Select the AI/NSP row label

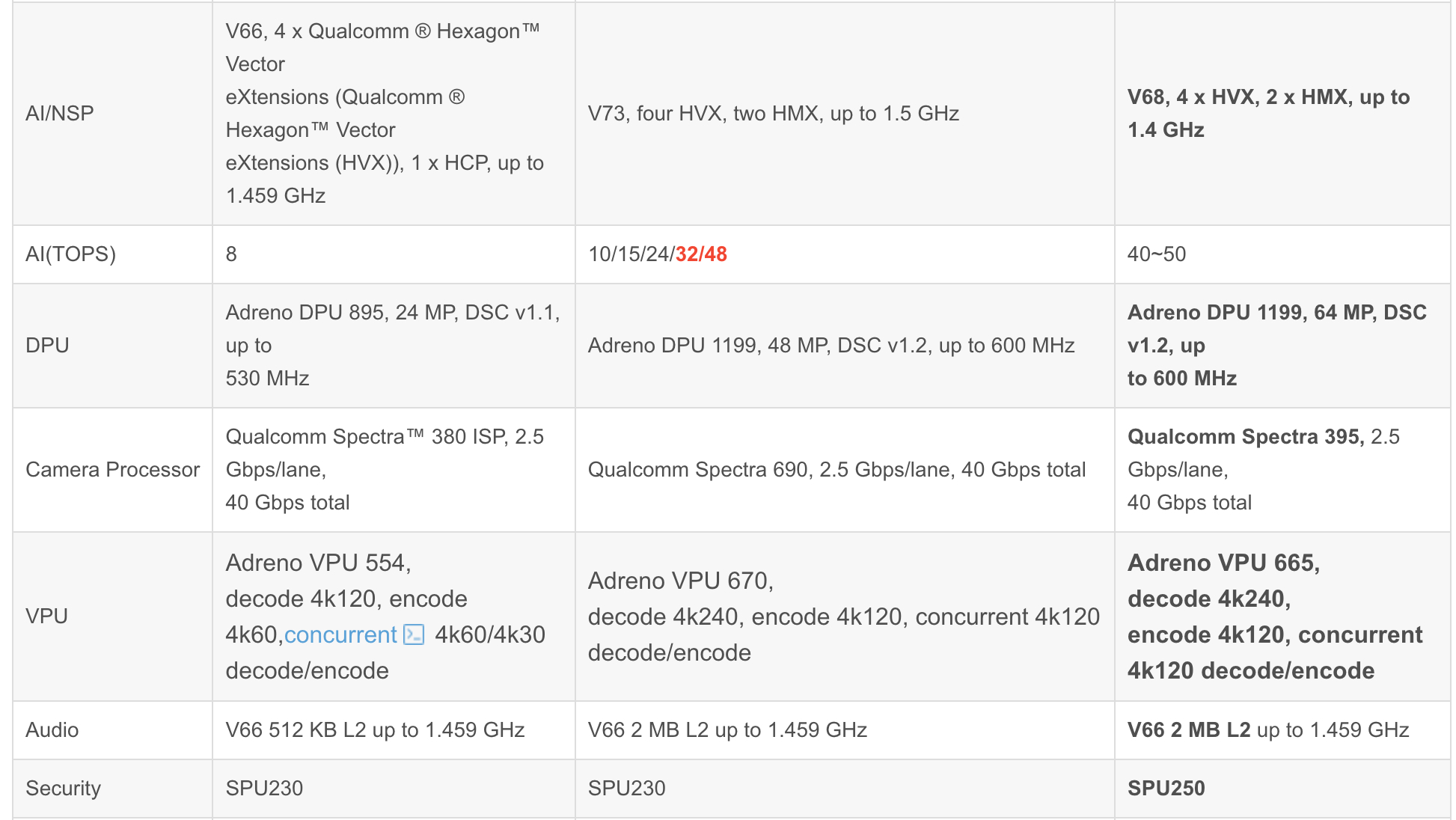60,113
